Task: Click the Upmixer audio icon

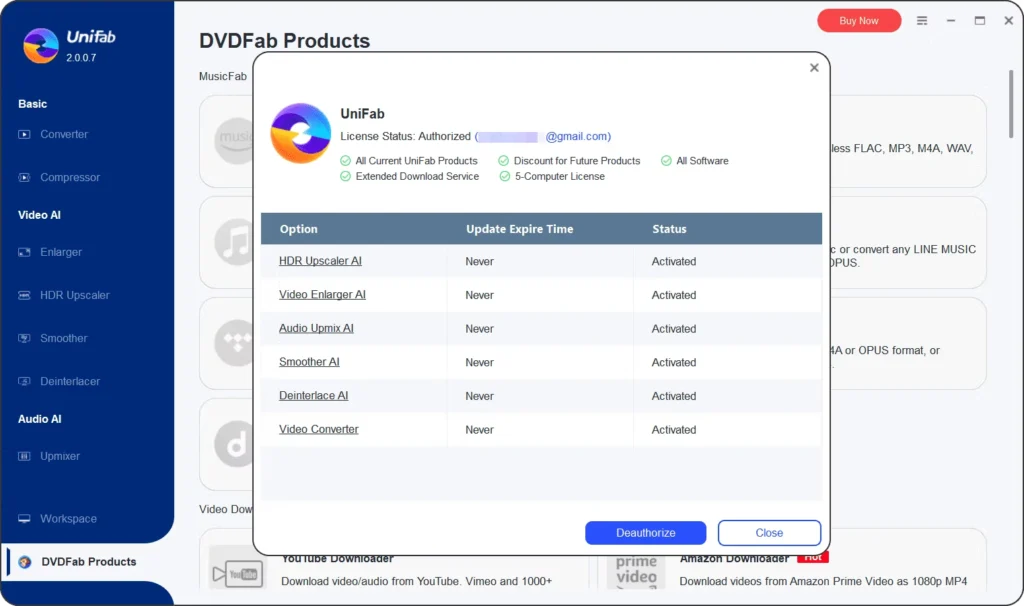Action: click(25, 456)
